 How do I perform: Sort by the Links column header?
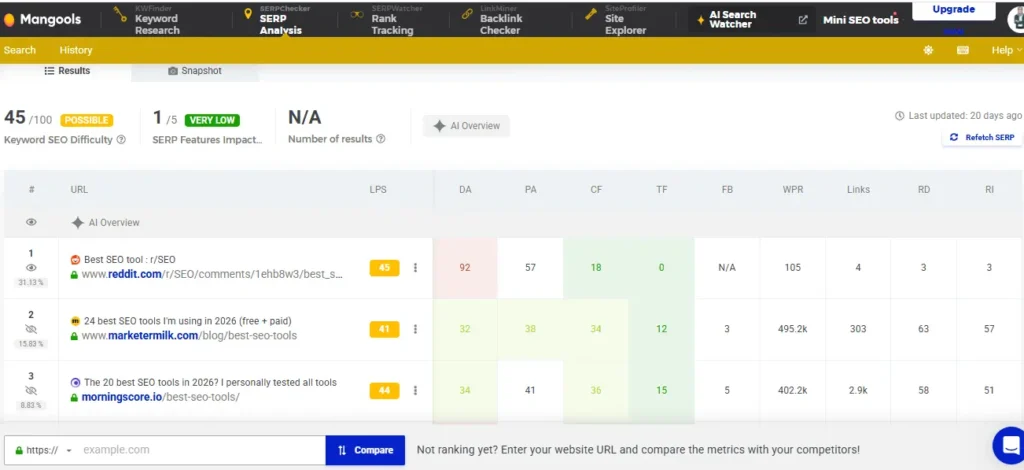point(858,189)
